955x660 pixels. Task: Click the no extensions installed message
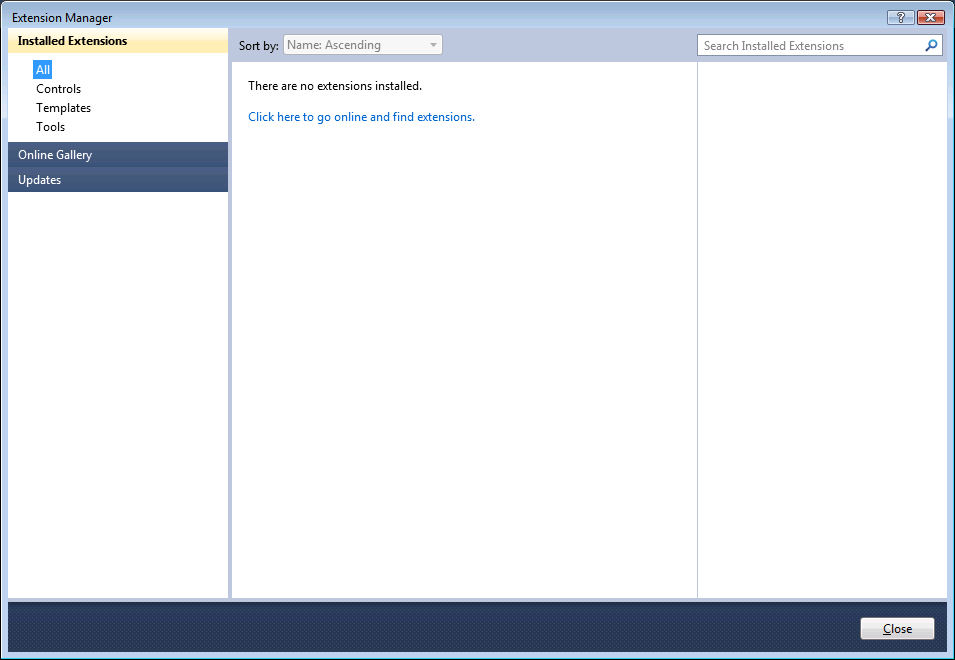click(x=334, y=86)
